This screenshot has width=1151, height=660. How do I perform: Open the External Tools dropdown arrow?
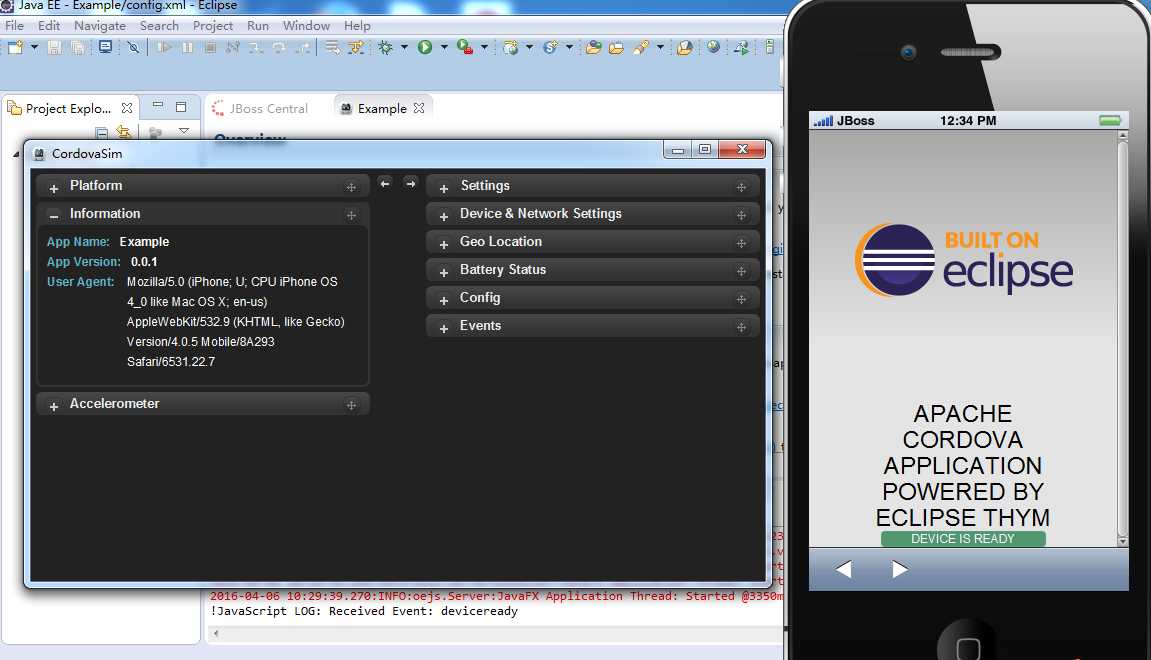click(484, 48)
